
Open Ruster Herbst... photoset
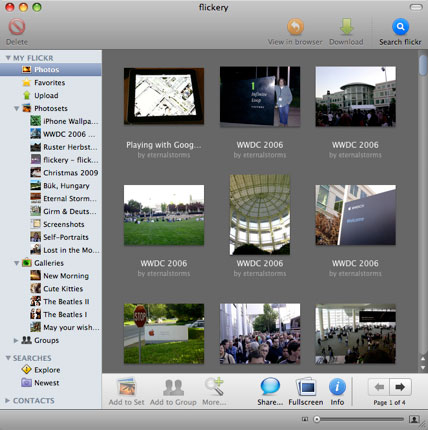coord(51,147)
